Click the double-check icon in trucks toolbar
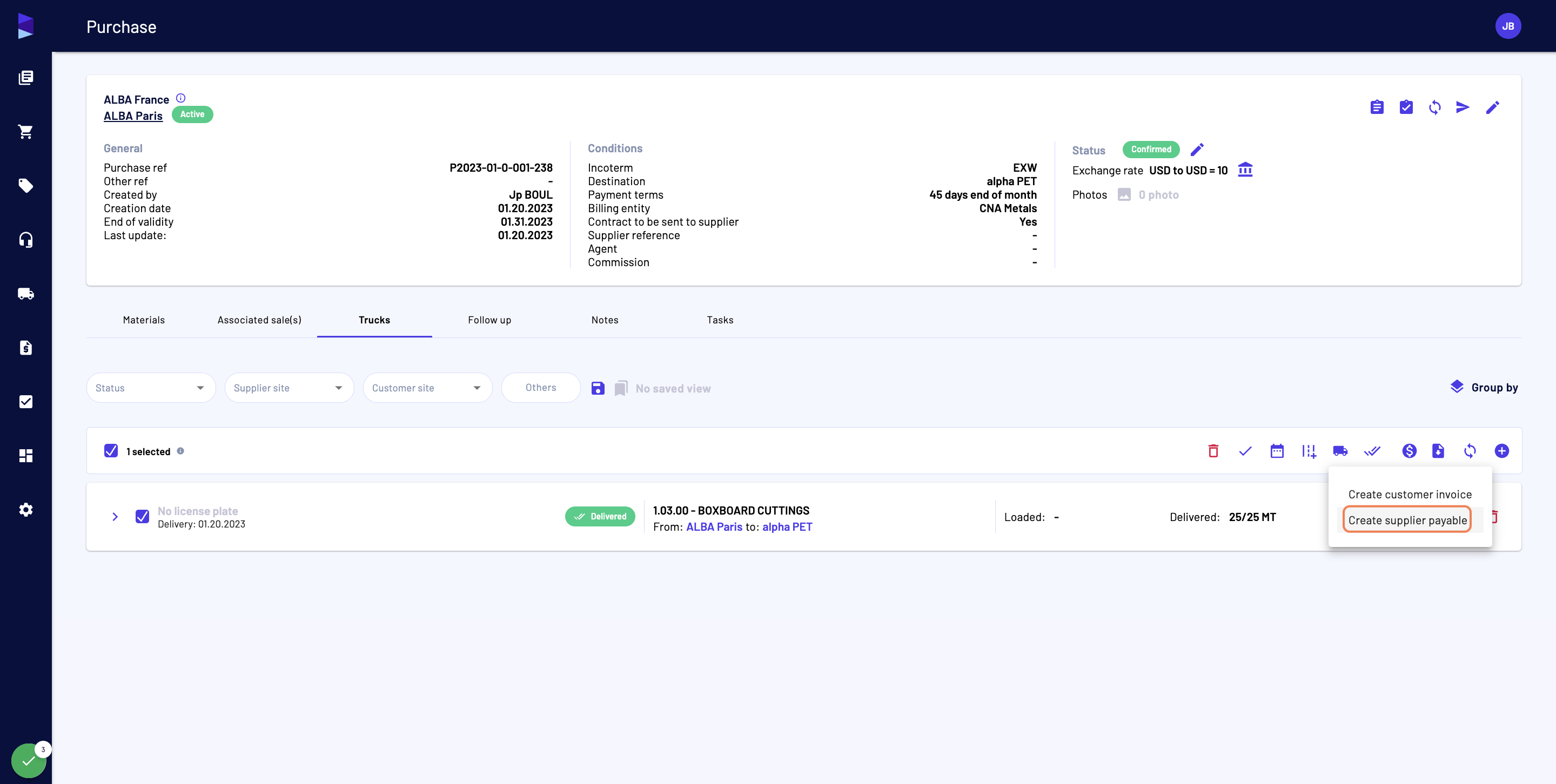 click(1372, 451)
